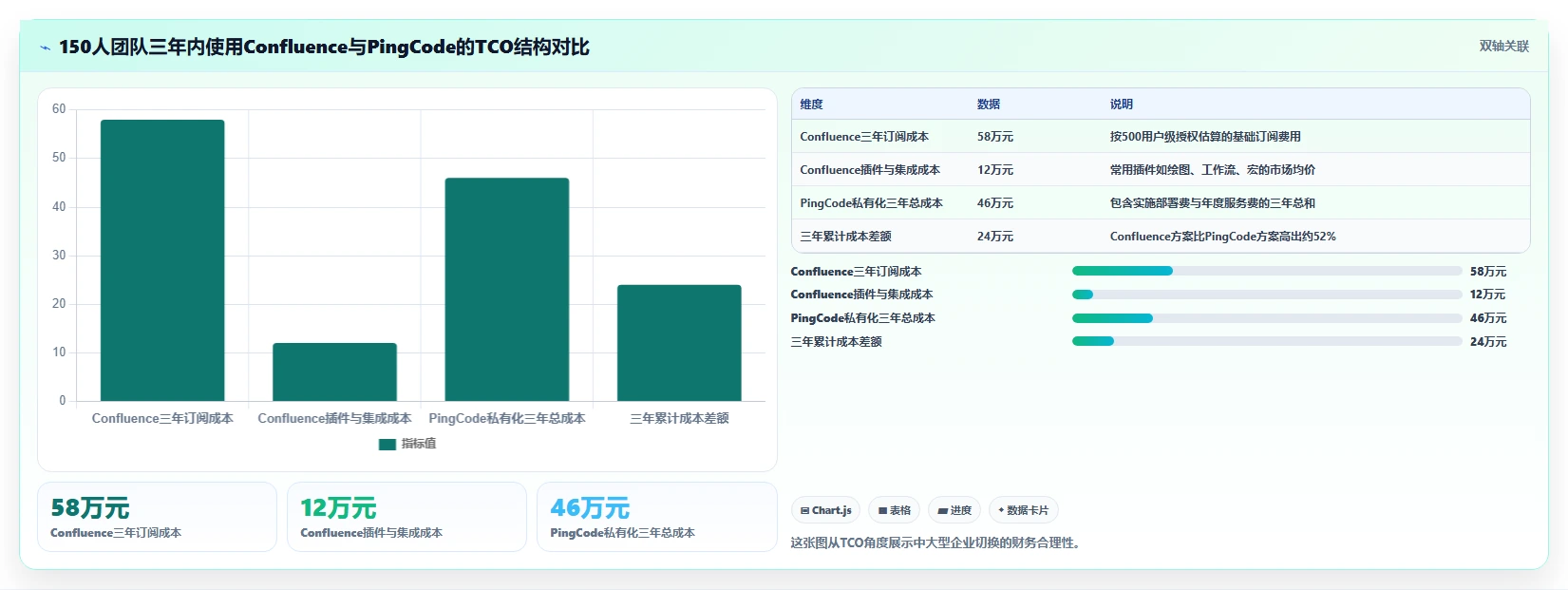Click the PingCode私有化三年总成本 bar in chart
This screenshot has height=590, width=1568.
pos(507,289)
